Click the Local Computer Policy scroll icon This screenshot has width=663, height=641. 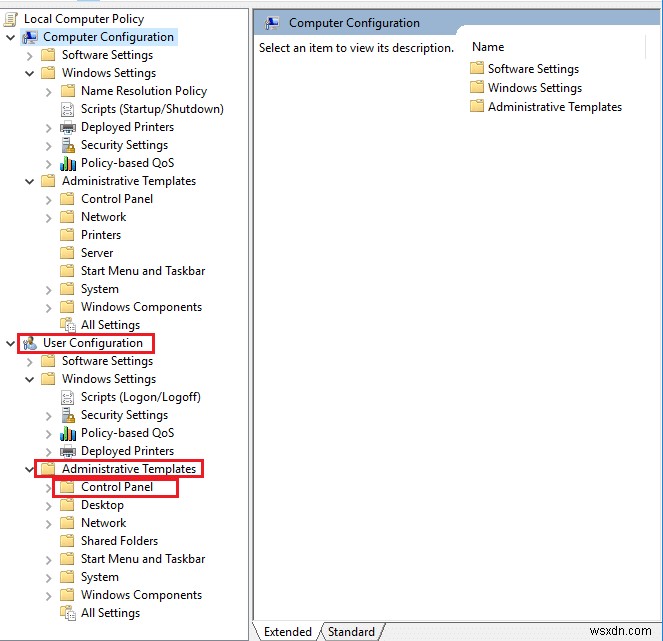(x=11, y=19)
